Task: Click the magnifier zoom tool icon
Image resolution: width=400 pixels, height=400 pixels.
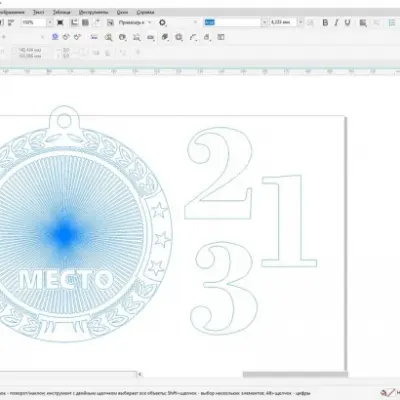Action: click(x=108, y=37)
